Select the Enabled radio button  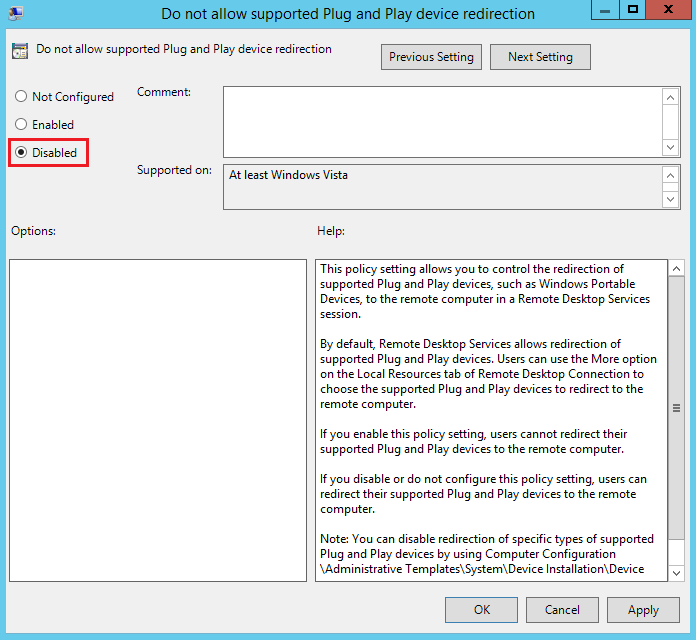[x=21, y=124]
